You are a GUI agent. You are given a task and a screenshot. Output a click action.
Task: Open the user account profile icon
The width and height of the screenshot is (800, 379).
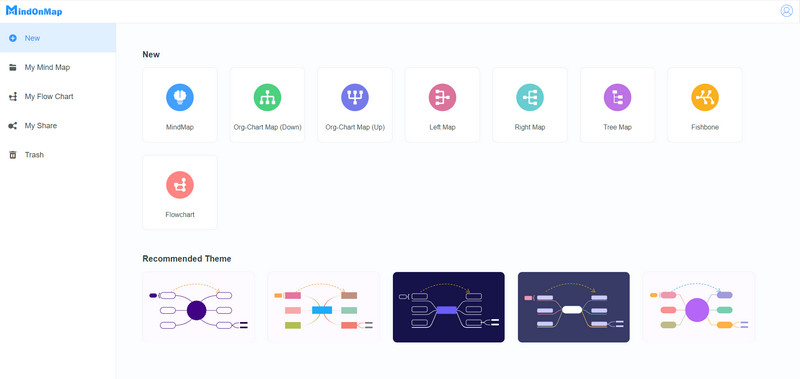(x=786, y=11)
